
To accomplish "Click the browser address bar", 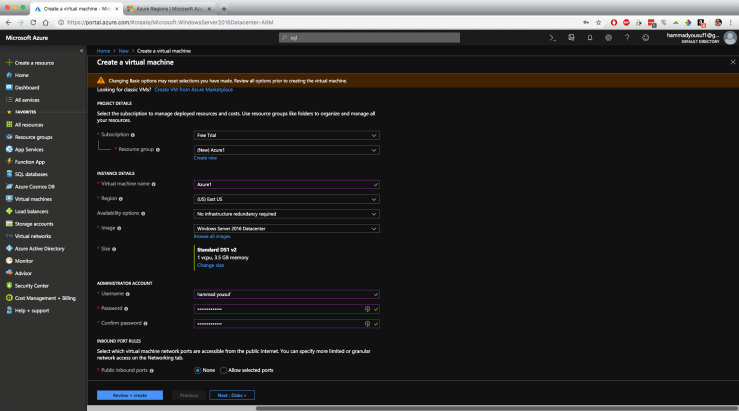I will click(320, 22).
